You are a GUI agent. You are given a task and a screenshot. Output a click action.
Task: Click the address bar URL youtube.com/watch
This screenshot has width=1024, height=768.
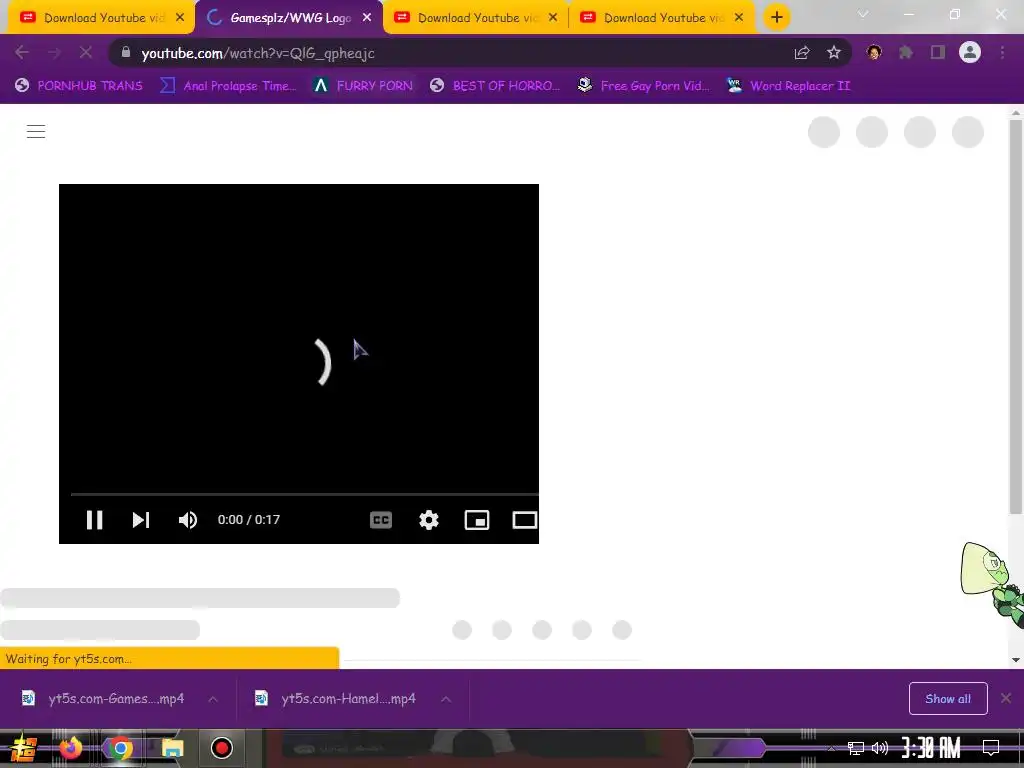(x=258, y=53)
